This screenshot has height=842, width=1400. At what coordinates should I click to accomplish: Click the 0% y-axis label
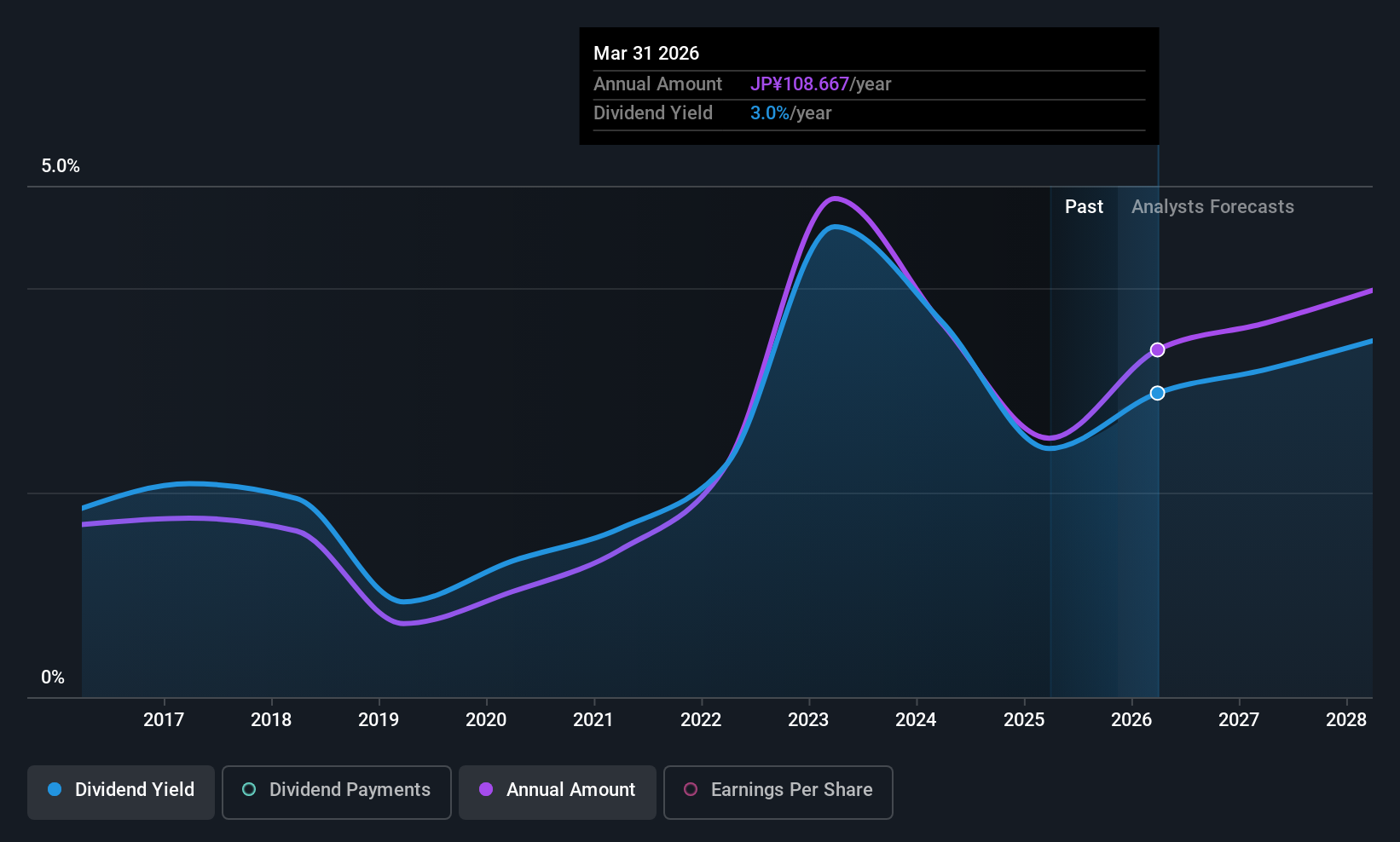point(53,678)
